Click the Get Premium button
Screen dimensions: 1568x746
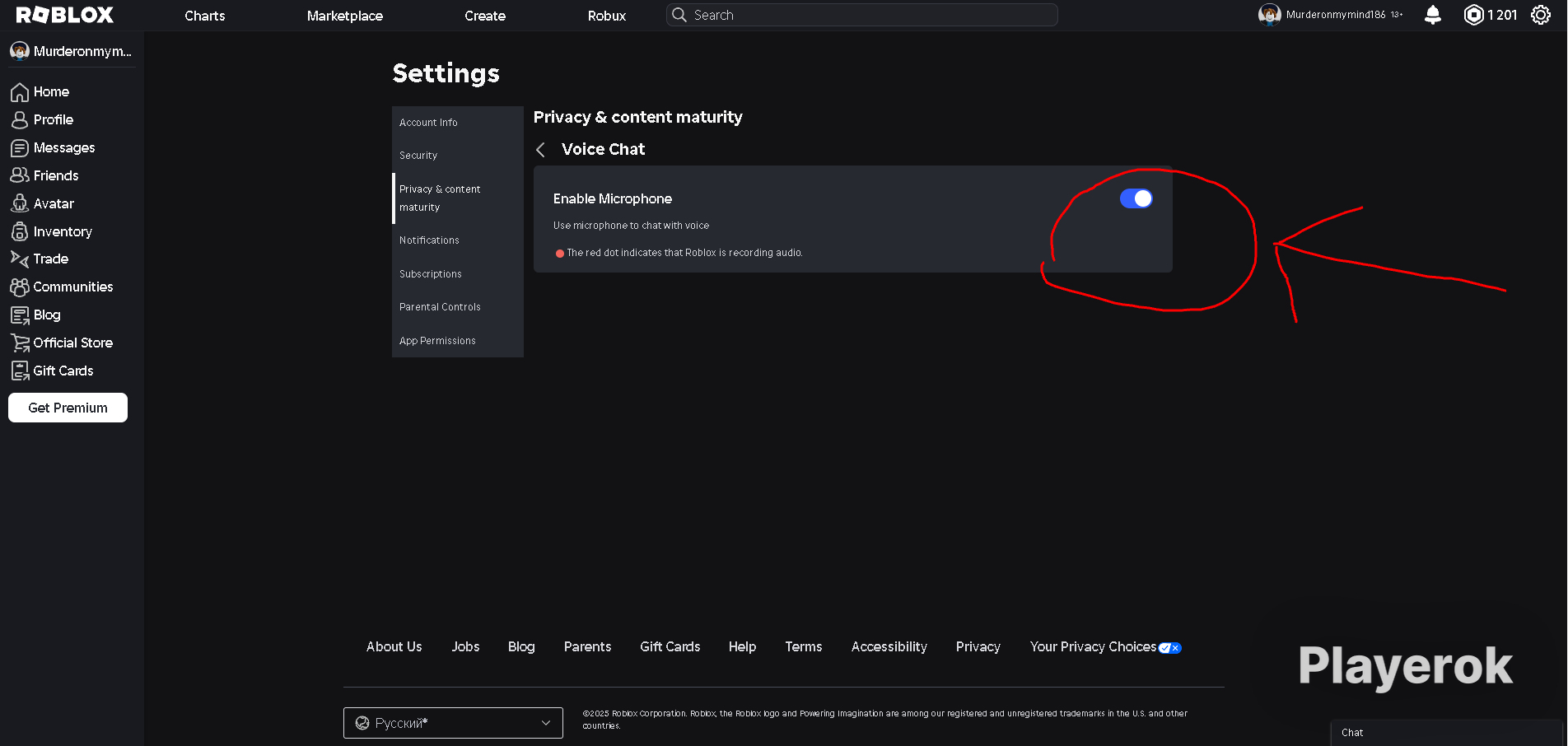click(x=68, y=408)
